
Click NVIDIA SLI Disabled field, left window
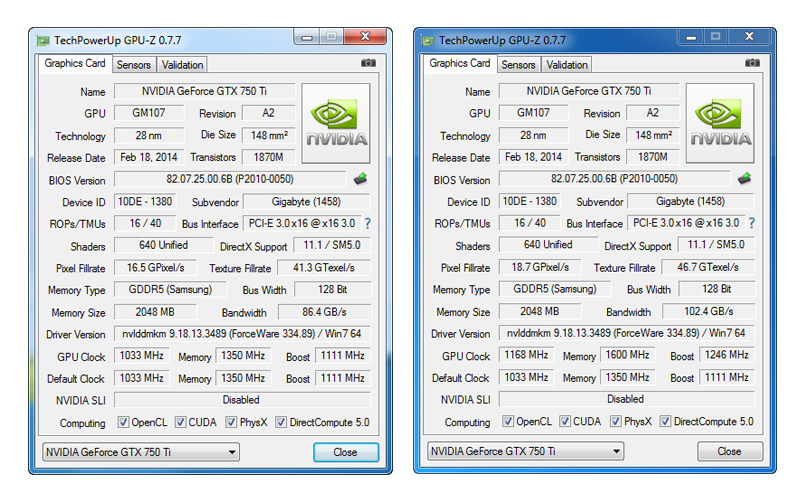pyautogui.click(x=242, y=400)
